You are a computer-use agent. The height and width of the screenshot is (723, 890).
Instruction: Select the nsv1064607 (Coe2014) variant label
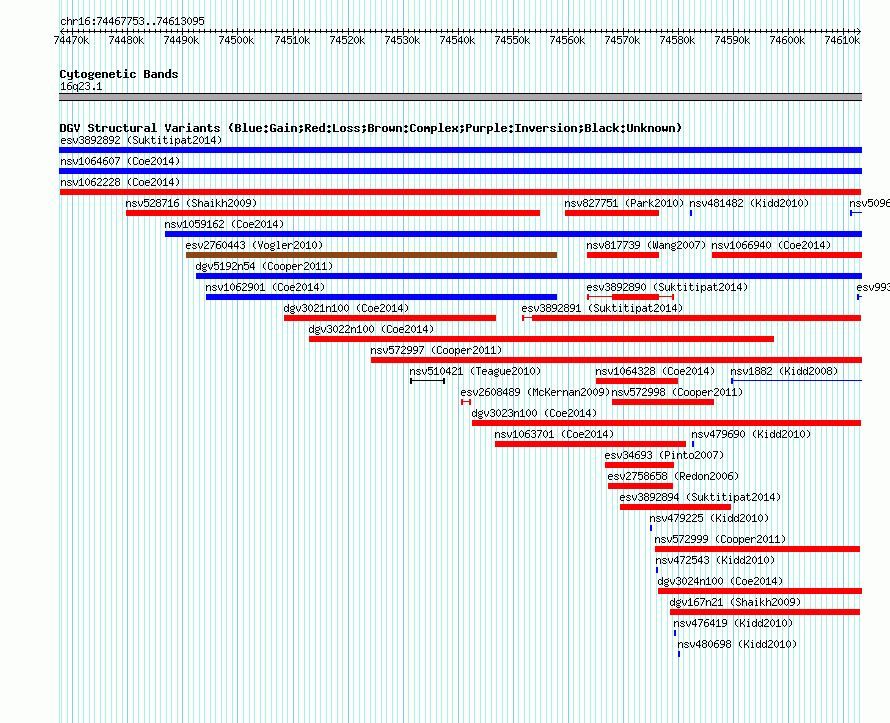(120, 161)
